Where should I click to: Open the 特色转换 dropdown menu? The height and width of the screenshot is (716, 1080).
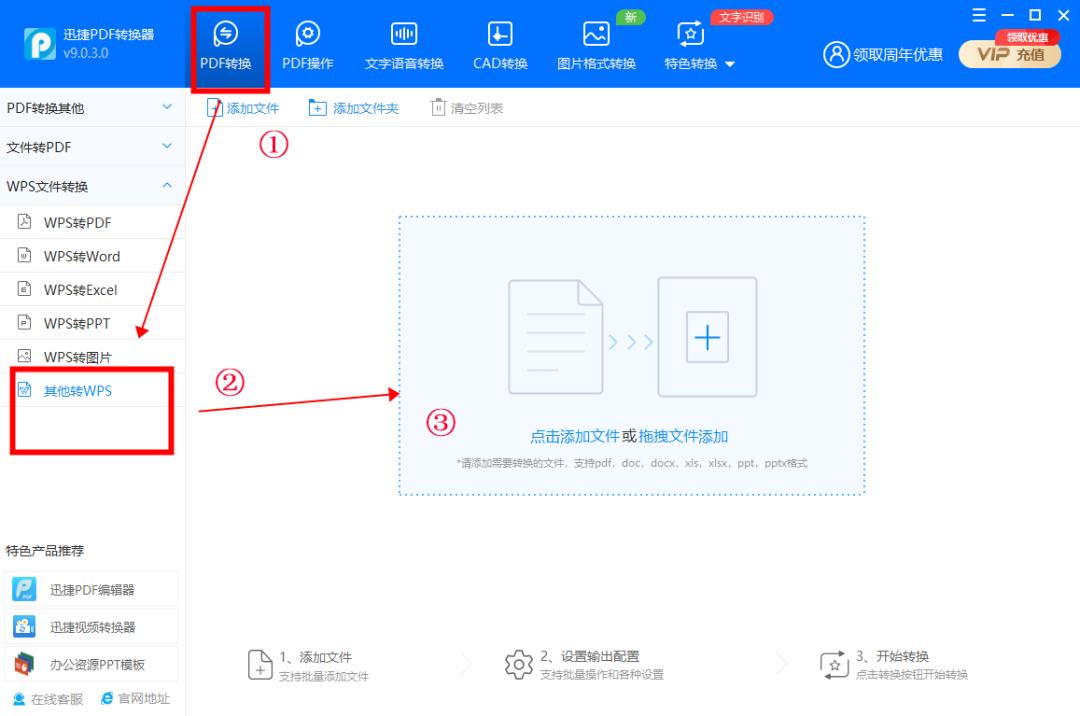click(699, 46)
